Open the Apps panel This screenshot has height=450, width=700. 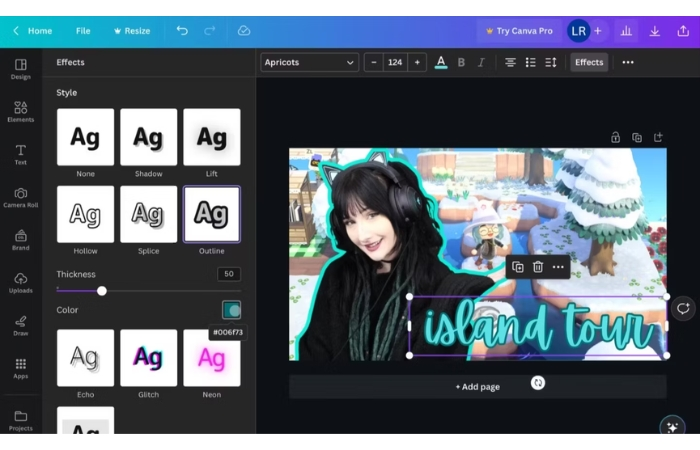[x=21, y=368]
